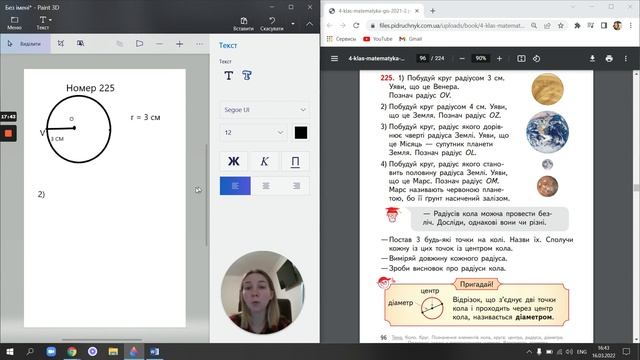The width and height of the screenshot is (640, 360).
Task: Open Сервіси apps bookmark
Action: point(341,39)
